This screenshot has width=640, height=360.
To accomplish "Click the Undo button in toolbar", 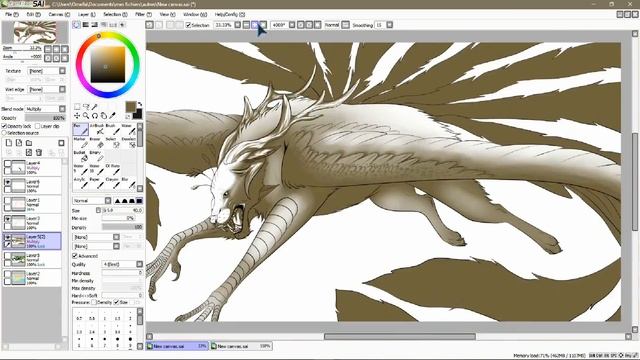I will tap(149, 25).
